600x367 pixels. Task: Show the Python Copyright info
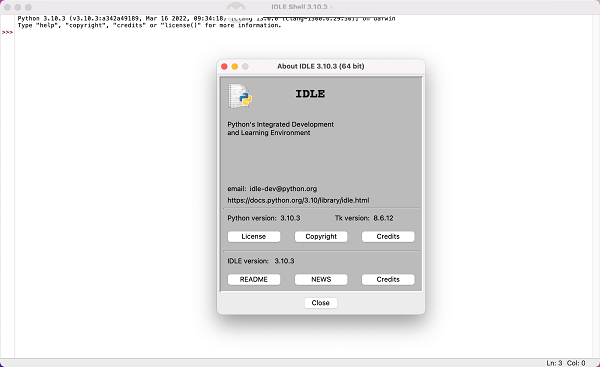pos(321,237)
